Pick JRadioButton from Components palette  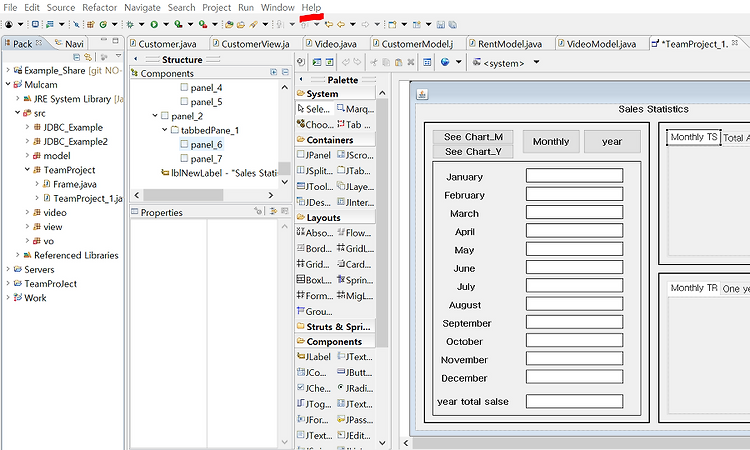[355, 388]
